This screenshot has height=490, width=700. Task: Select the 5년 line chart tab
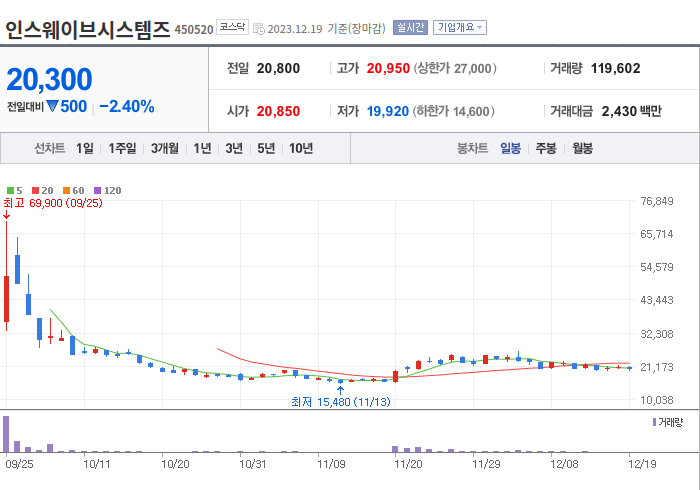point(266,148)
